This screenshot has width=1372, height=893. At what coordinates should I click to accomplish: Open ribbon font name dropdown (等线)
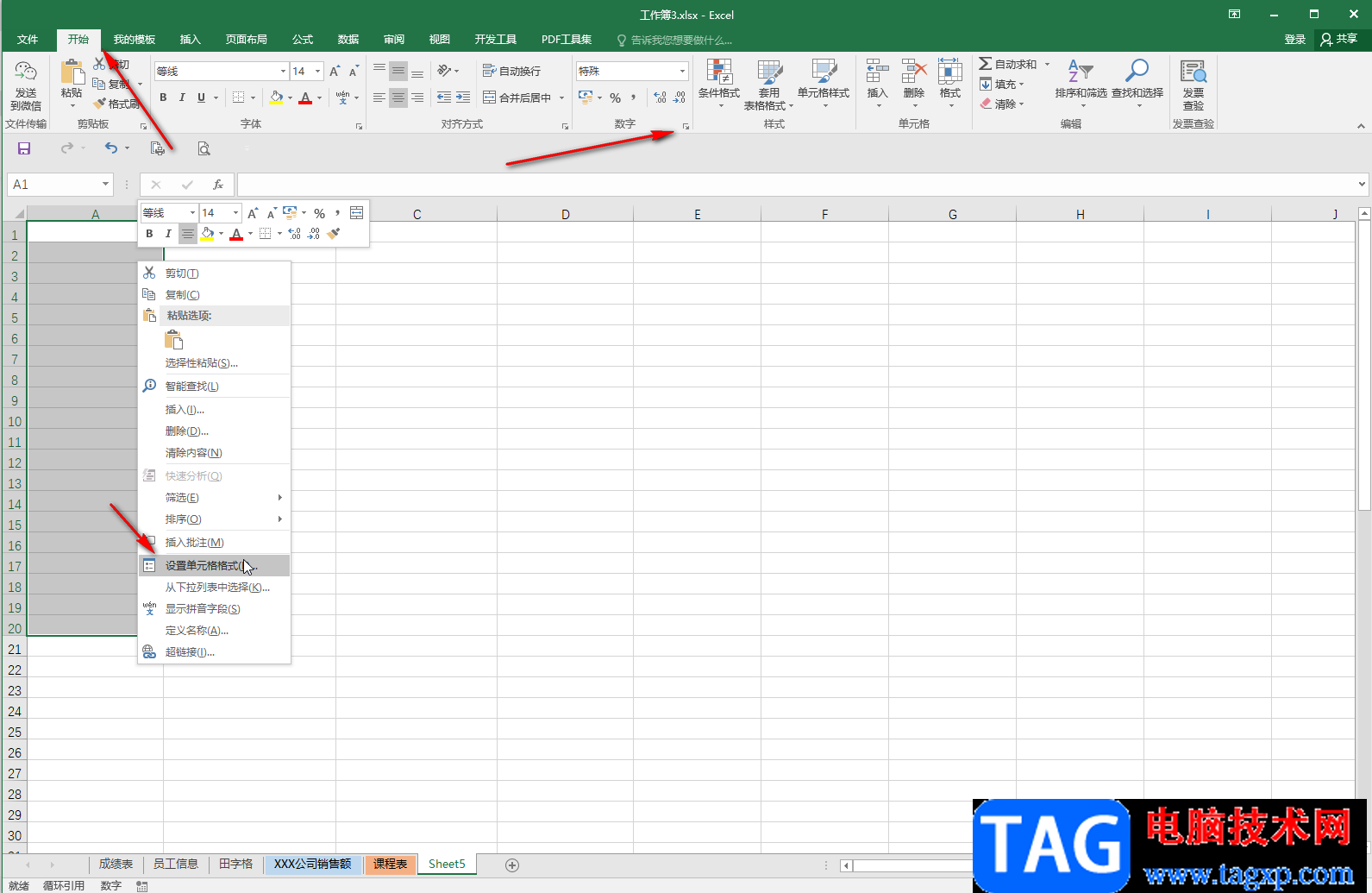pos(283,72)
